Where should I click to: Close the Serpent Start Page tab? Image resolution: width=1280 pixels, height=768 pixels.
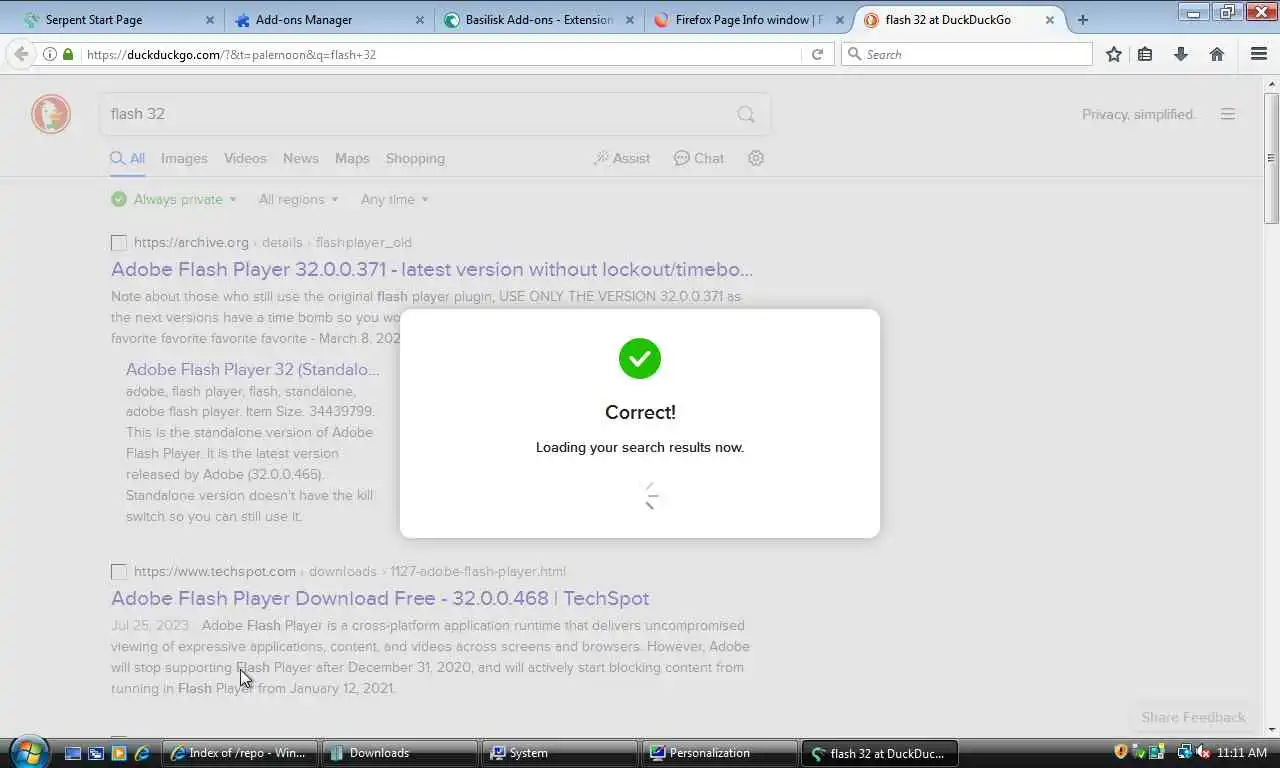tap(210, 20)
